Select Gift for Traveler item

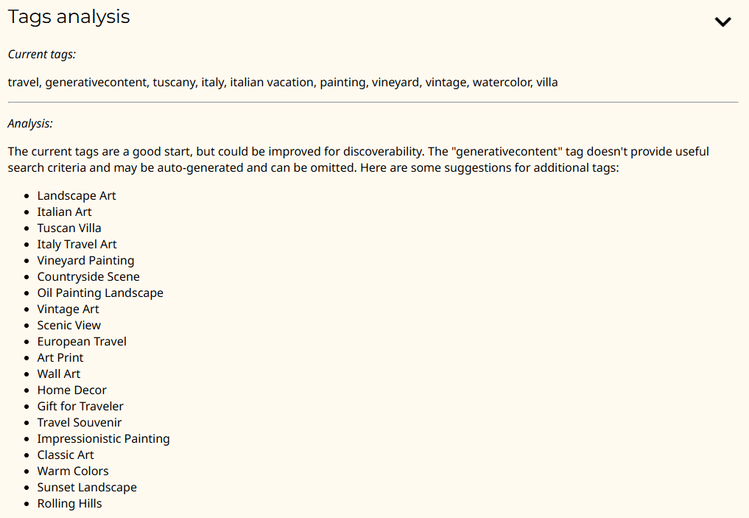click(80, 406)
